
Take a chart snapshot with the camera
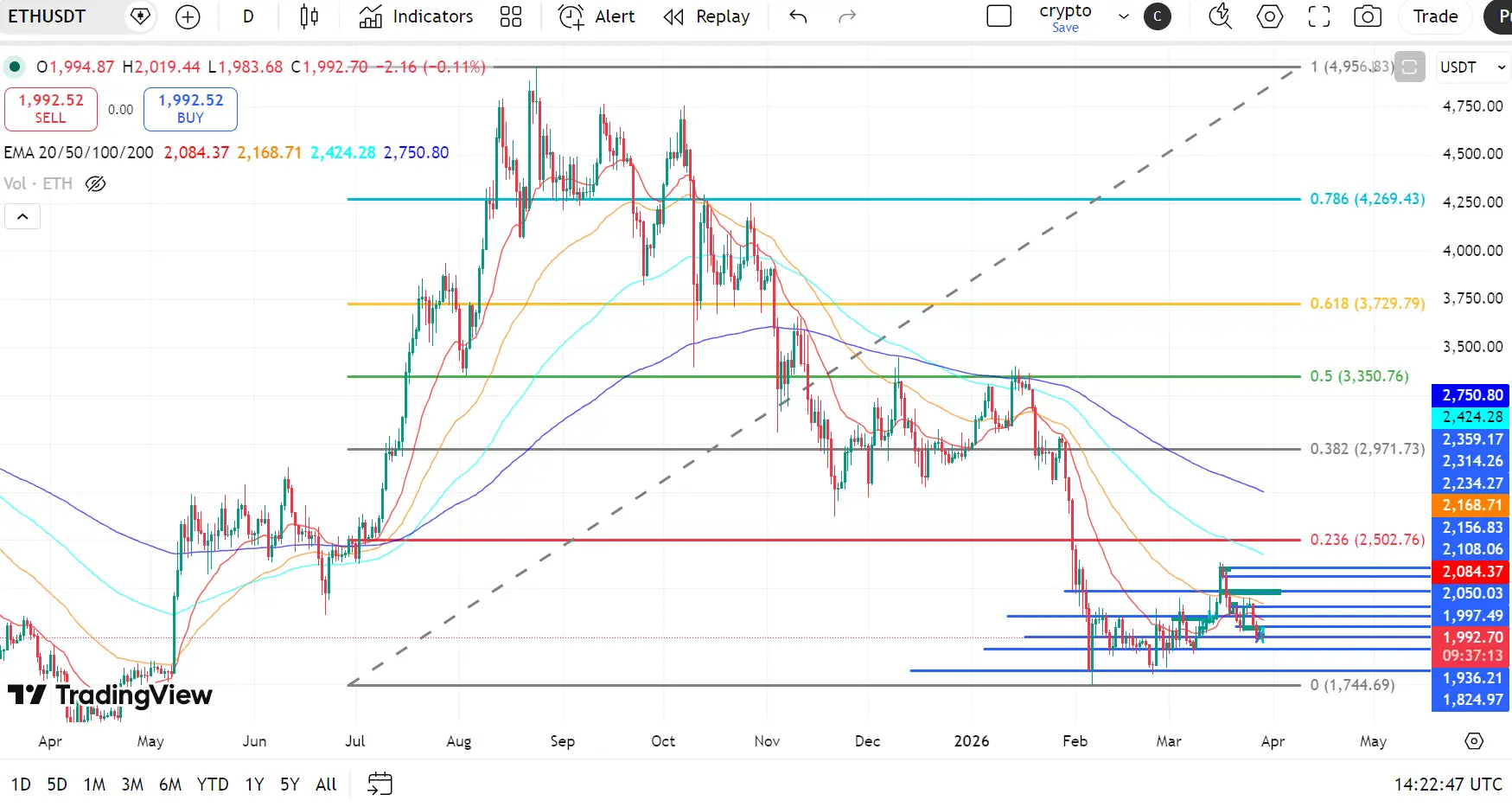[1368, 16]
